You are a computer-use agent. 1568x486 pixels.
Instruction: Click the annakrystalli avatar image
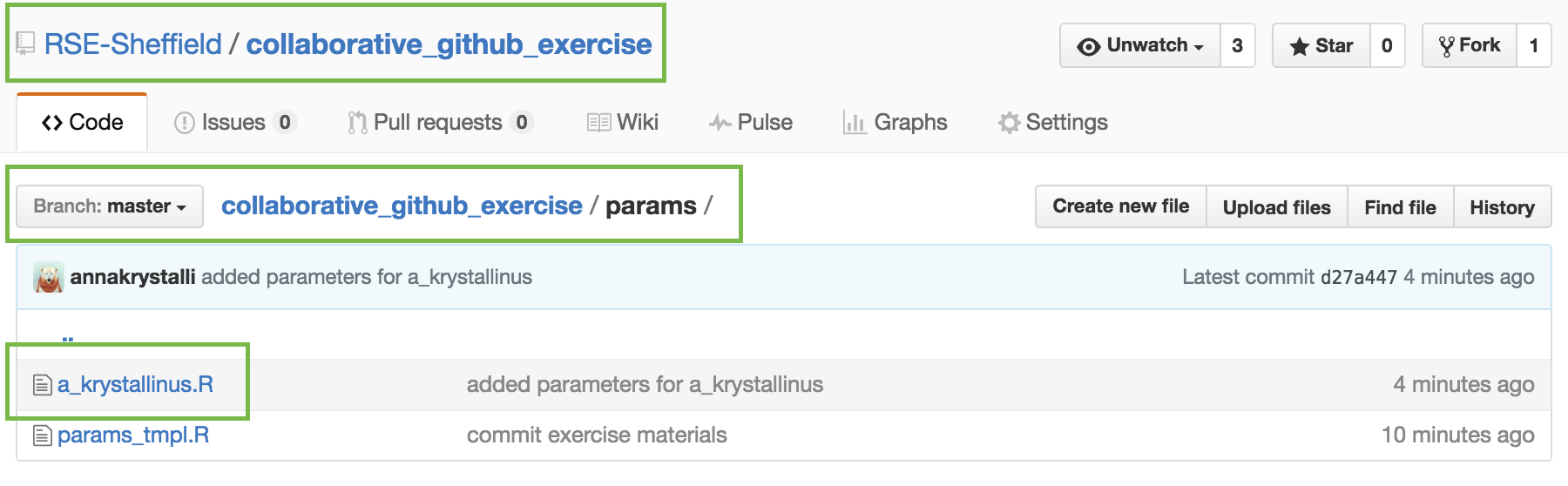(49, 277)
